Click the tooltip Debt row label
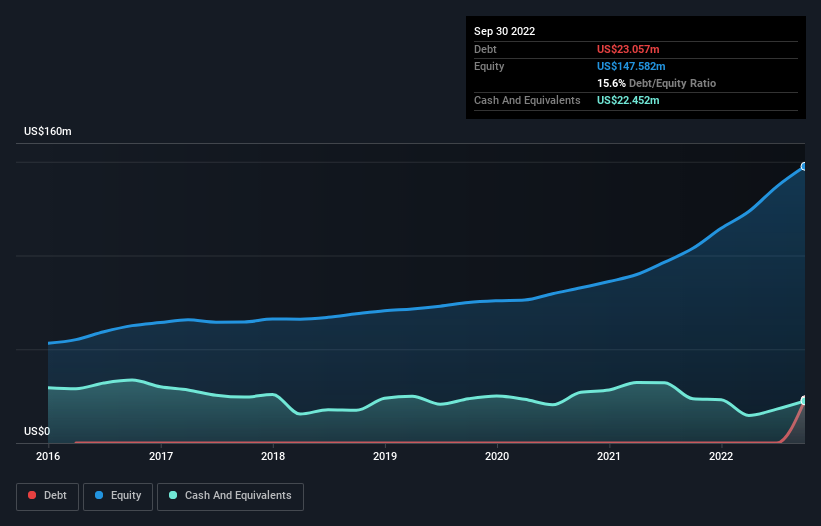821x526 pixels. (485, 49)
